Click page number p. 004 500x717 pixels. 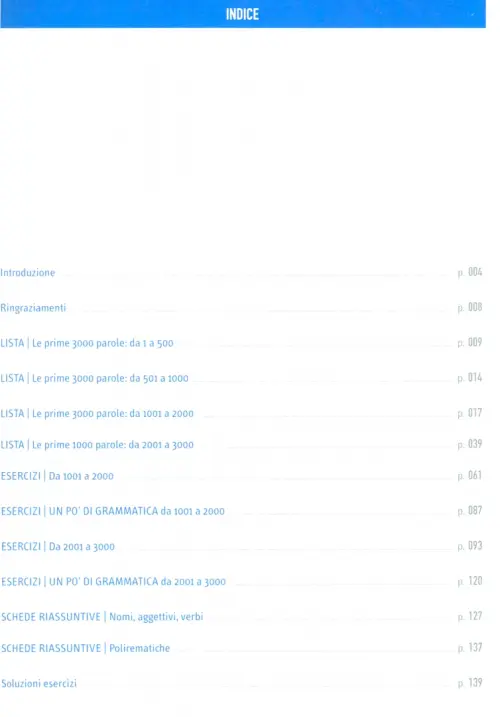tap(470, 272)
